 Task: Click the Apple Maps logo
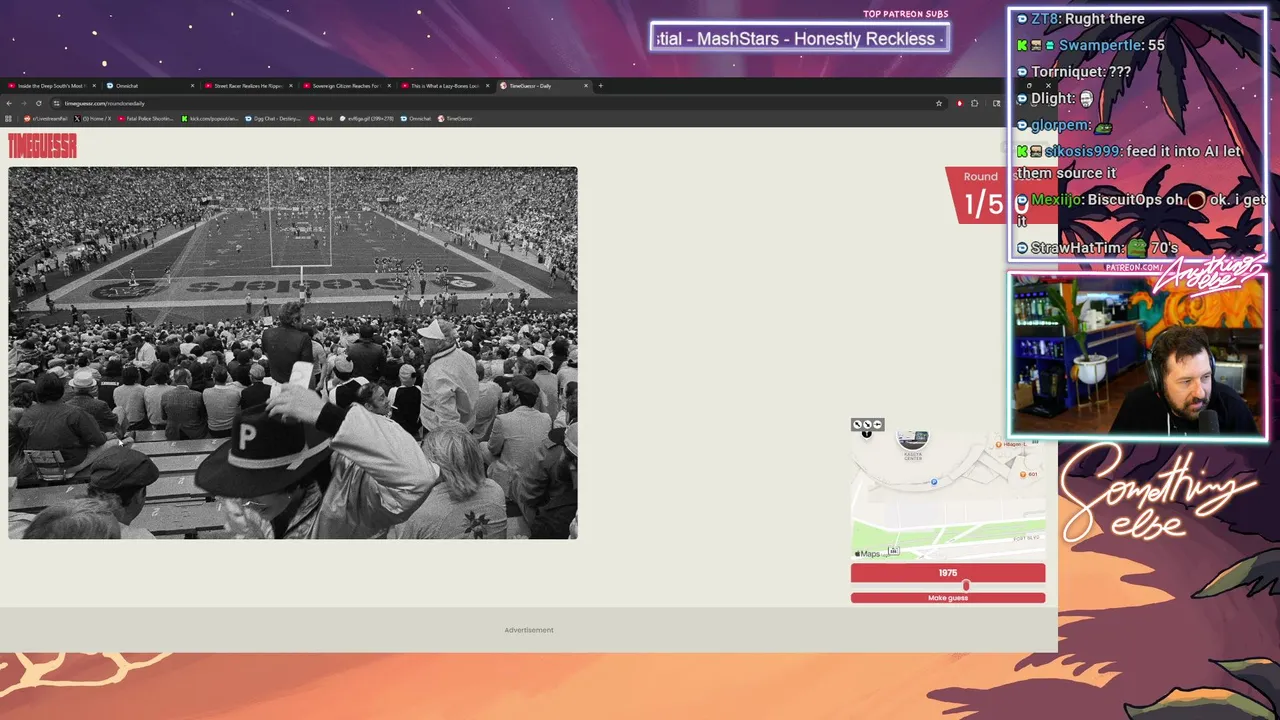click(x=867, y=554)
